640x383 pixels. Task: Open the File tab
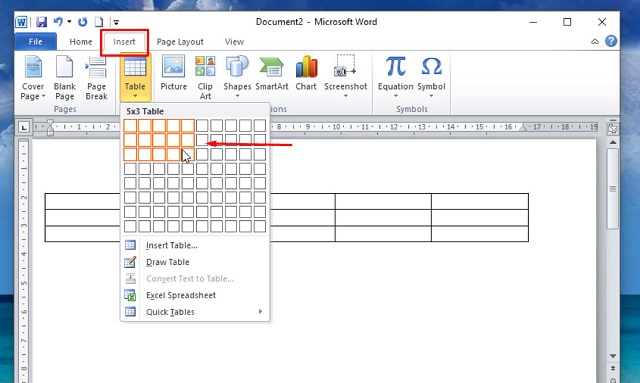(36, 42)
